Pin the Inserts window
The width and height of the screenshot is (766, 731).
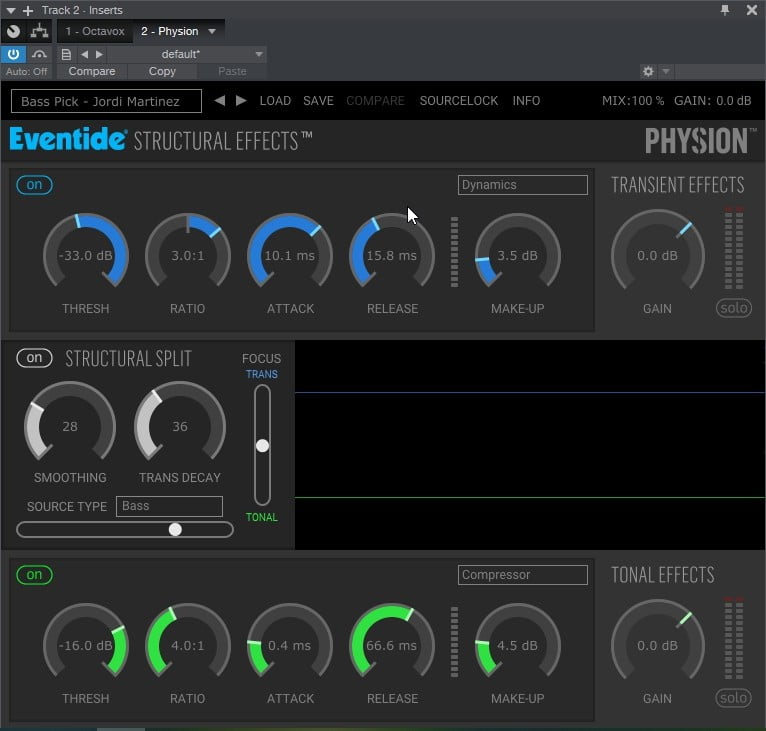(724, 10)
